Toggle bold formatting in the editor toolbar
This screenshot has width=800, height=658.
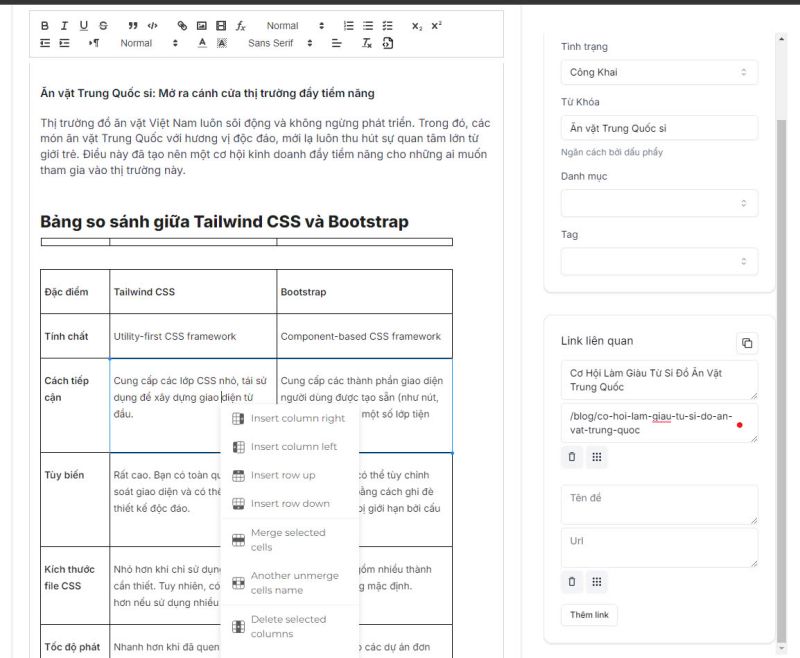tap(45, 26)
